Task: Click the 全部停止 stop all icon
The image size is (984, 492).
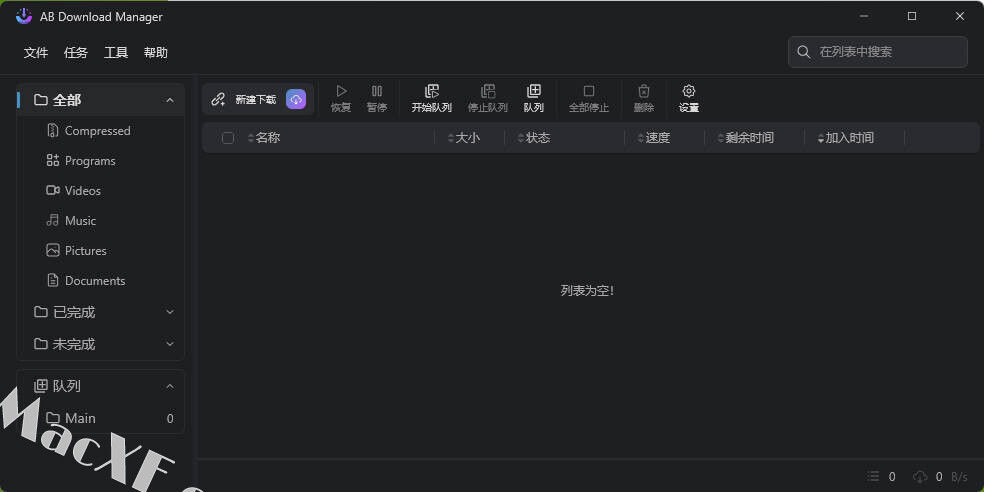Action: (589, 92)
